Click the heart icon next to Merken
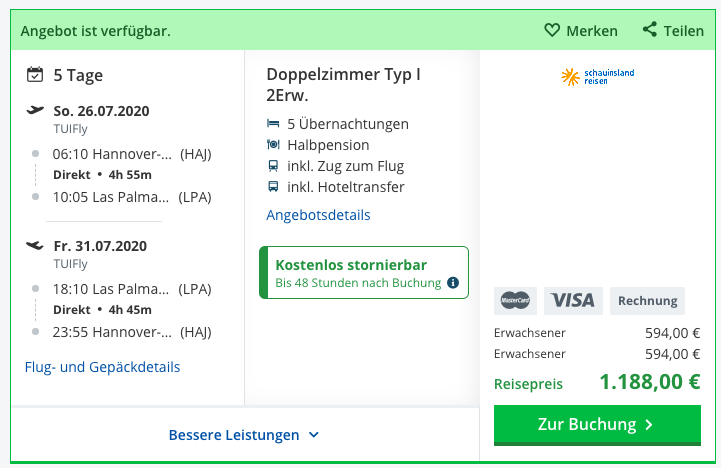 552,30
